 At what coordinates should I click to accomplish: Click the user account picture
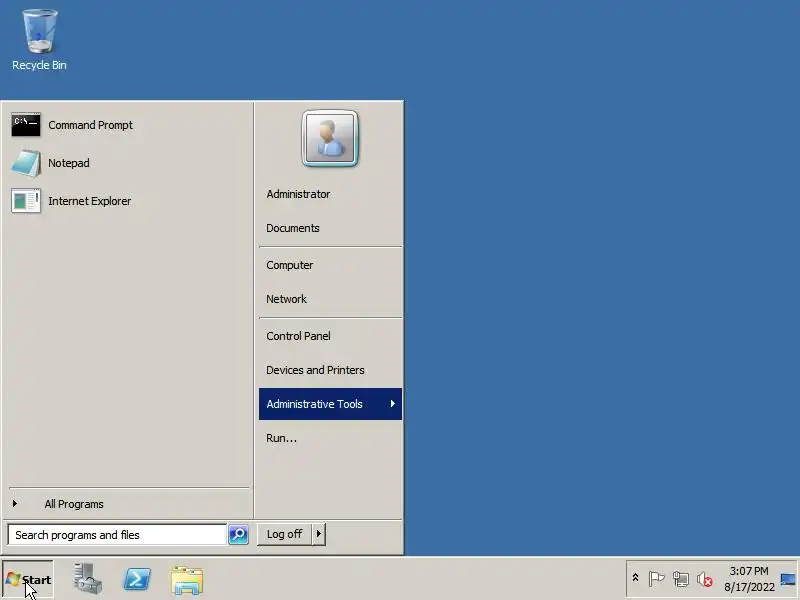pyautogui.click(x=330, y=138)
